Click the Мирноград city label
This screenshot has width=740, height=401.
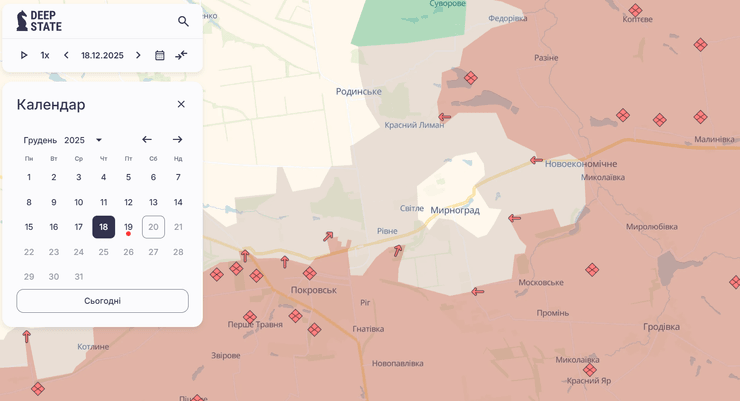coord(455,210)
